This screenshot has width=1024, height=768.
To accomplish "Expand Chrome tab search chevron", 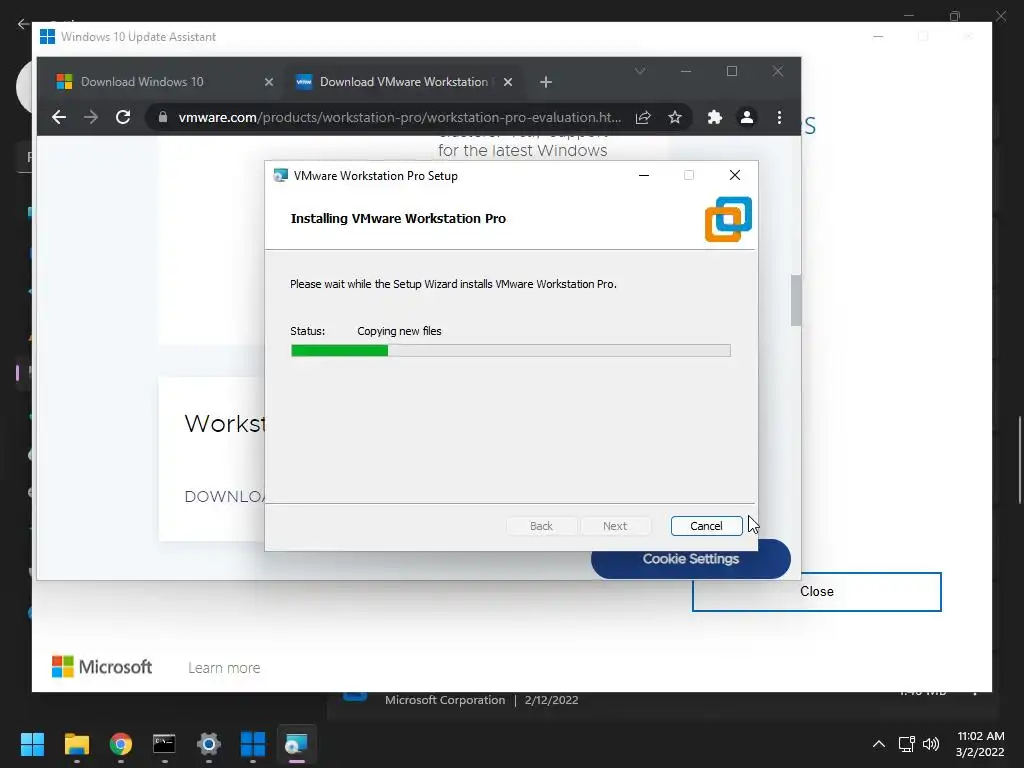I will tap(640, 71).
